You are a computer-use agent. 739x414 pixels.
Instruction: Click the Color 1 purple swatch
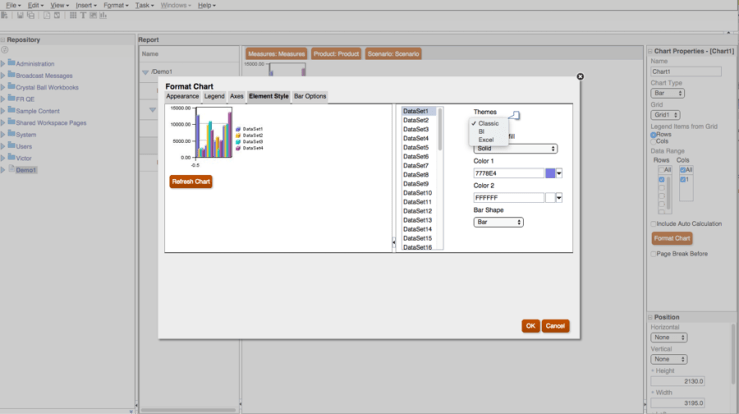click(x=549, y=173)
